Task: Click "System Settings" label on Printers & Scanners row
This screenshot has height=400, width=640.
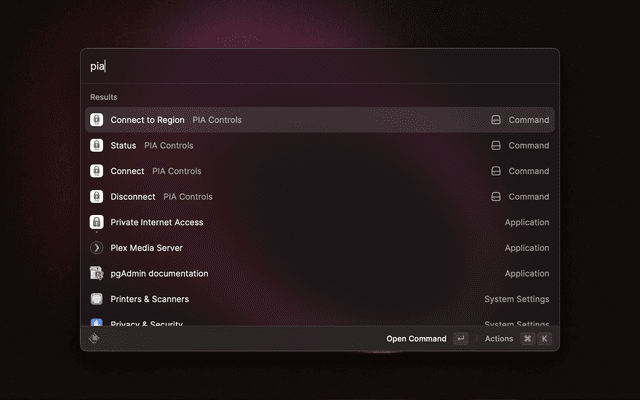Action: 516,299
